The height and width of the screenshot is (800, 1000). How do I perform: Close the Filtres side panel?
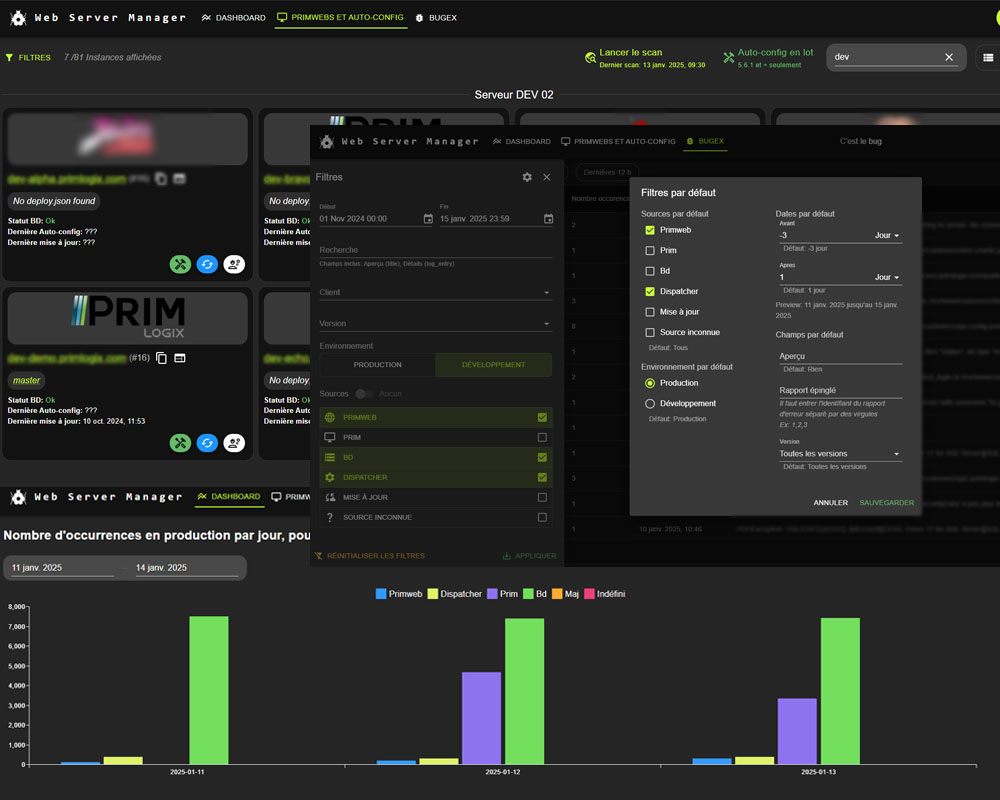(546, 177)
